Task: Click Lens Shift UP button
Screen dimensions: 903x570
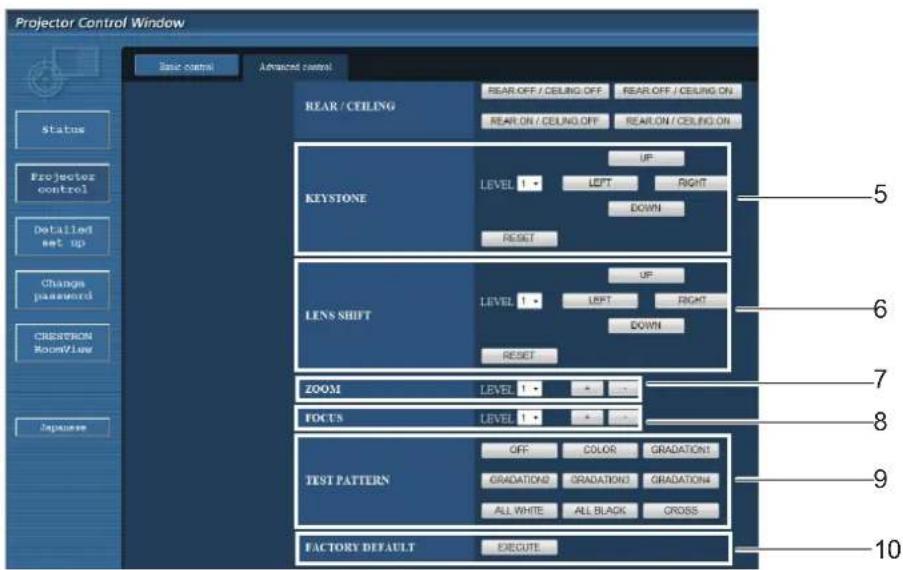Action: pyautogui.click(x=646, y=276)
